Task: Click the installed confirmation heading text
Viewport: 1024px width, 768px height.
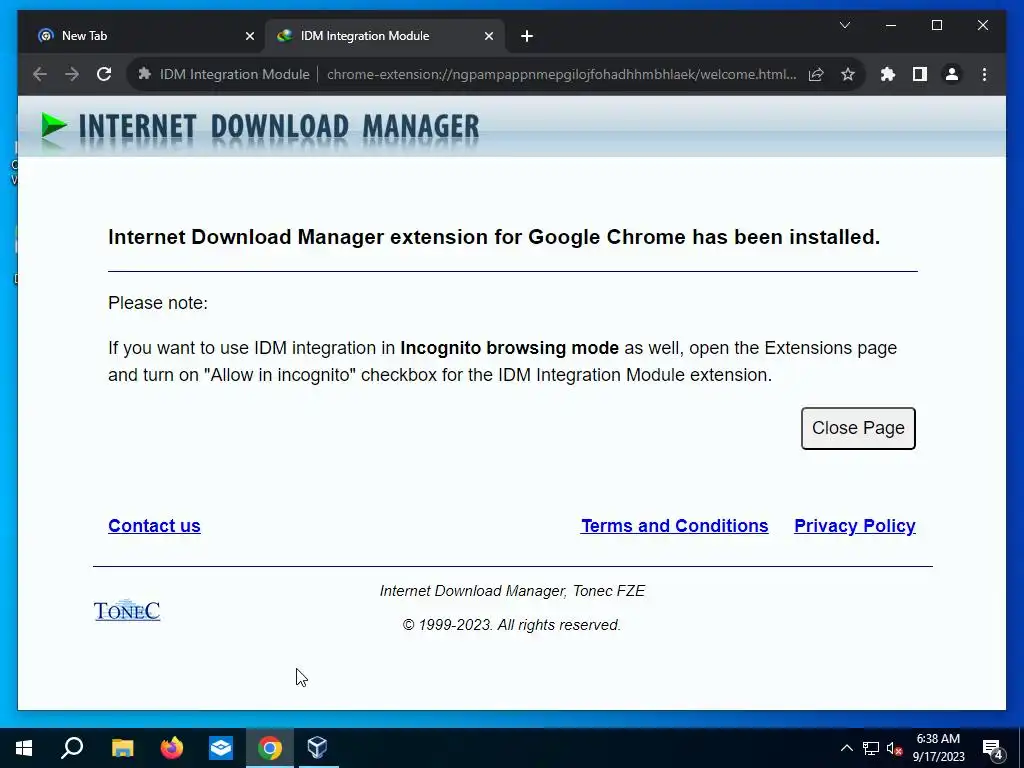Action: click(x=494, y=237)
